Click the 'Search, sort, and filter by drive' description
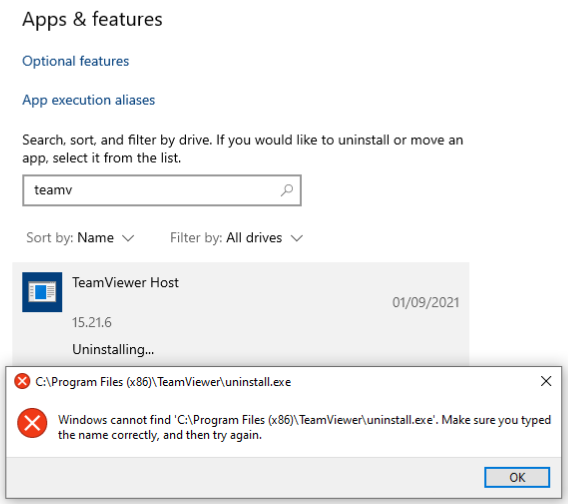 click(x=243, y=149)
